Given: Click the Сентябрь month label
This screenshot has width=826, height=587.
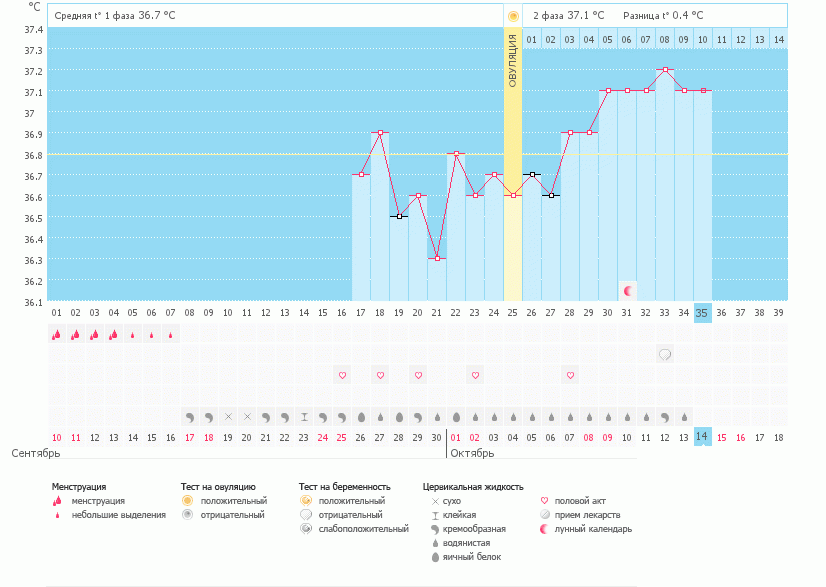Looking at the screenshot, I should [36, 453].
